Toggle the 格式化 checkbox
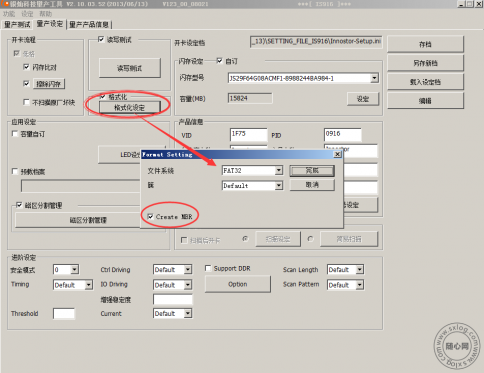This screenshot has width=484, height=373. [x=103, y=97]
